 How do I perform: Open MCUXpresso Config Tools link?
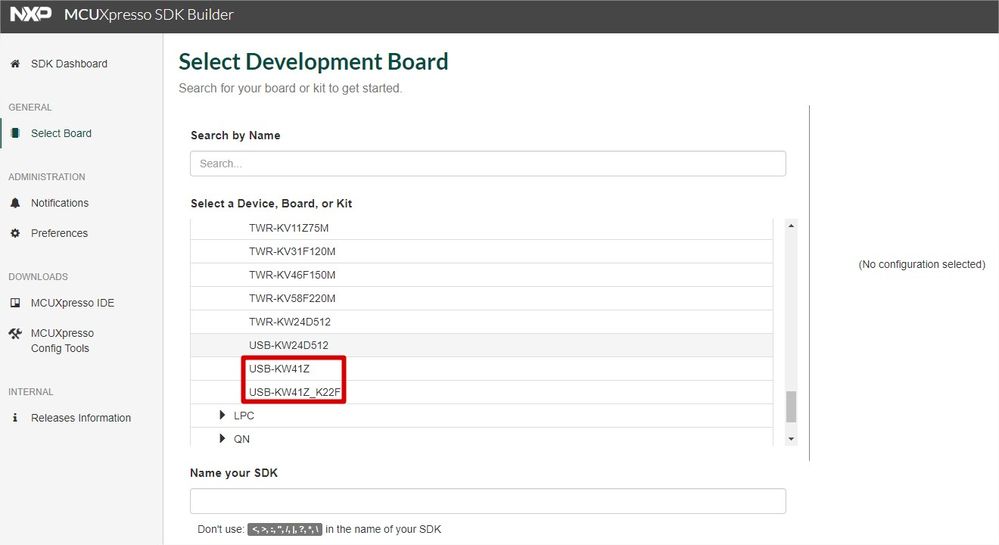click(x=62, y=340)
